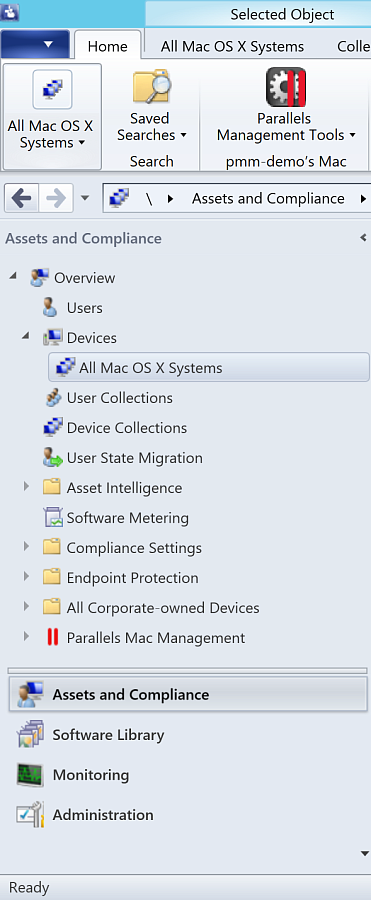The width and height of the screenshot is (371, 900).
Task: Select the Parallels Mac Management label
Action: (x=156, y=637)
